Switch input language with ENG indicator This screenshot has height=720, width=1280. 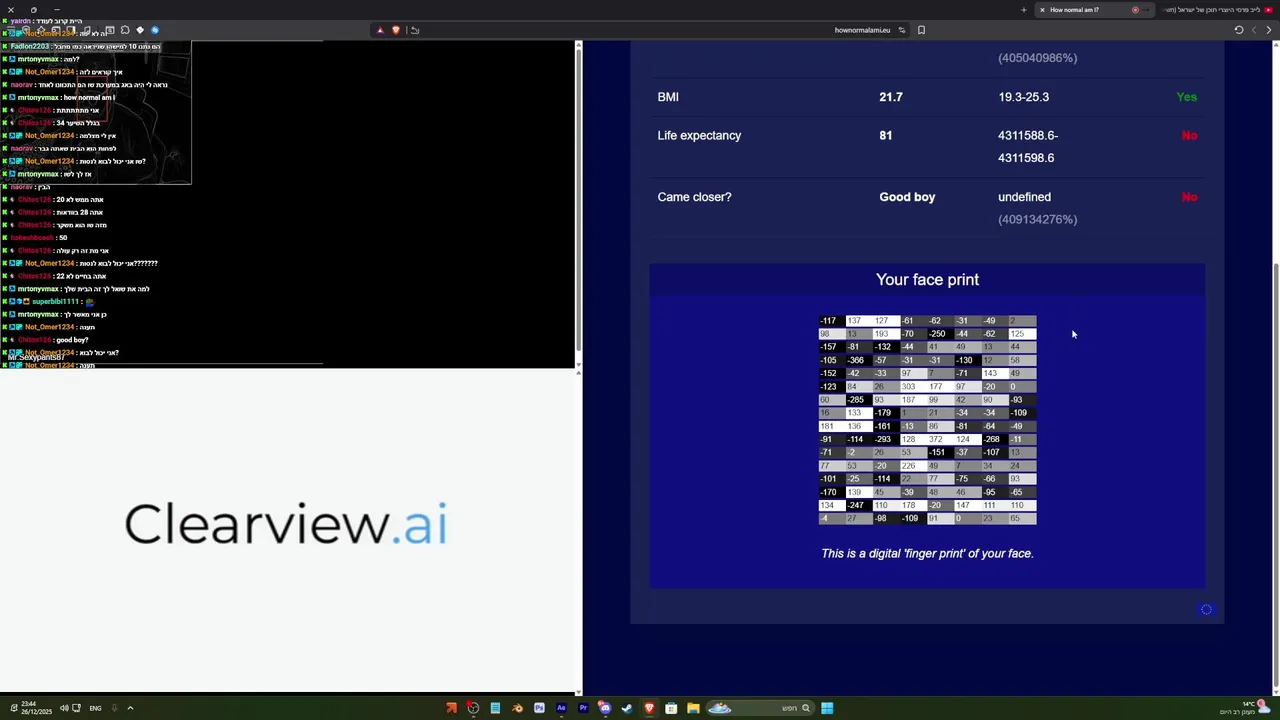tap(95, 708)
